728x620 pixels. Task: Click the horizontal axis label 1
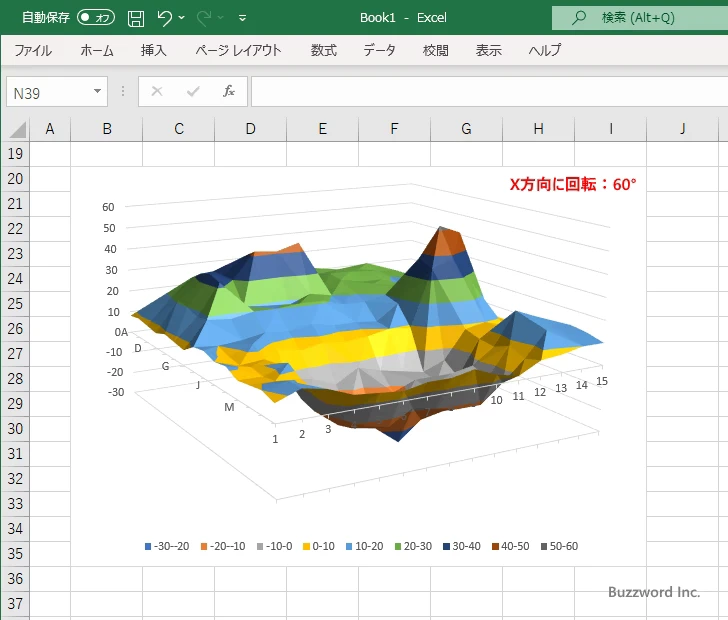pyautogui.click(x=275, y=439)
